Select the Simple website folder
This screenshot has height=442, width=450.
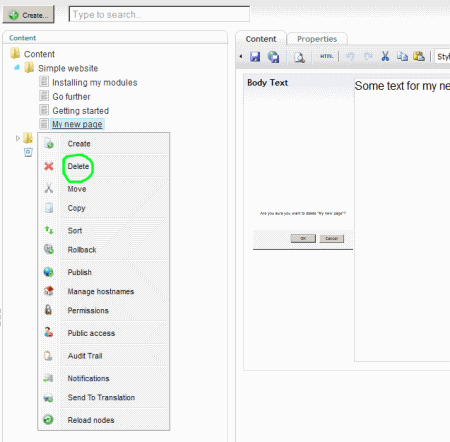tap(68, 68)
